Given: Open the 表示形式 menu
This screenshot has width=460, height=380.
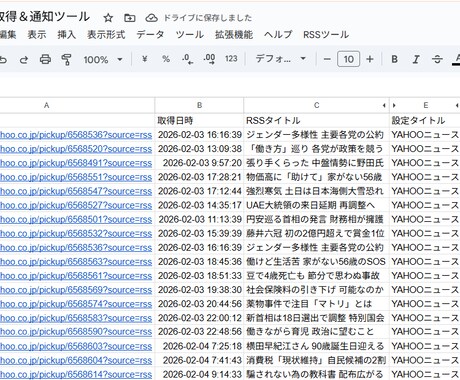Looking at the screenshot, I should pos(106,35).
